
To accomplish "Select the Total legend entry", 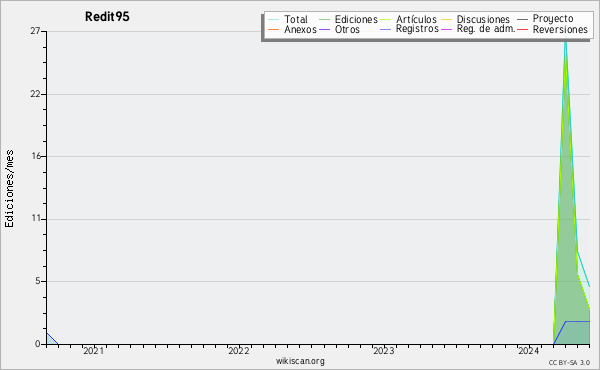I will (288, 19).
